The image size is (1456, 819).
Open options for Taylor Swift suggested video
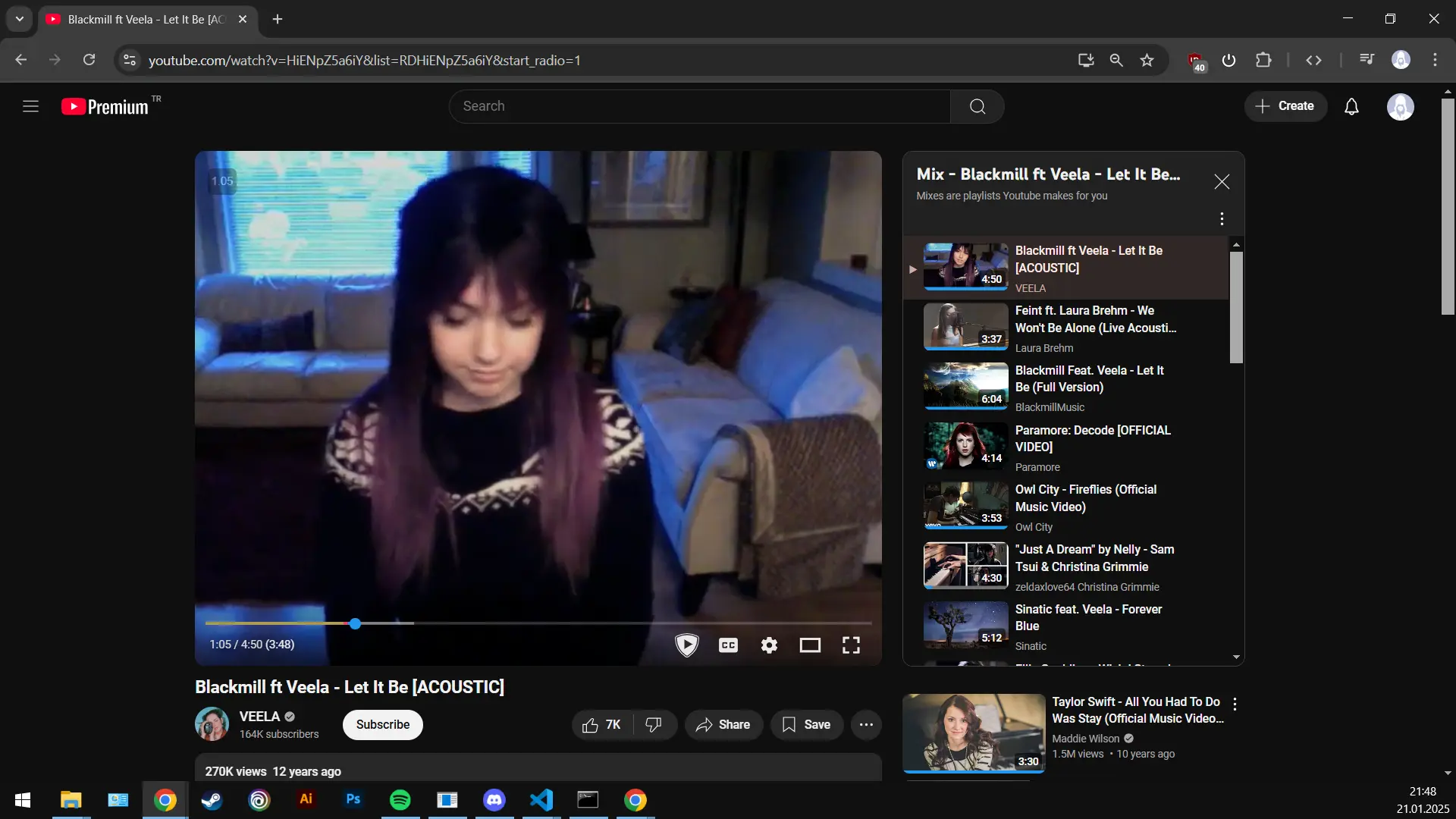coord(1235,704)
